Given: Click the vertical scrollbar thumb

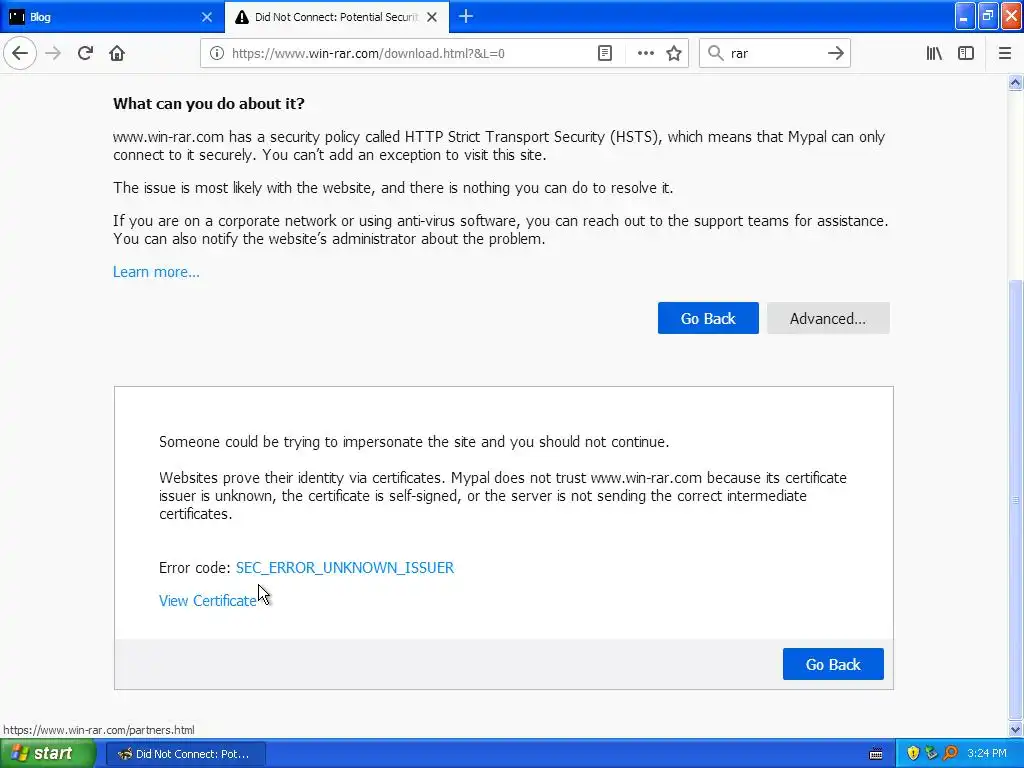Looking at the screenshot, I should point(1015,500).
